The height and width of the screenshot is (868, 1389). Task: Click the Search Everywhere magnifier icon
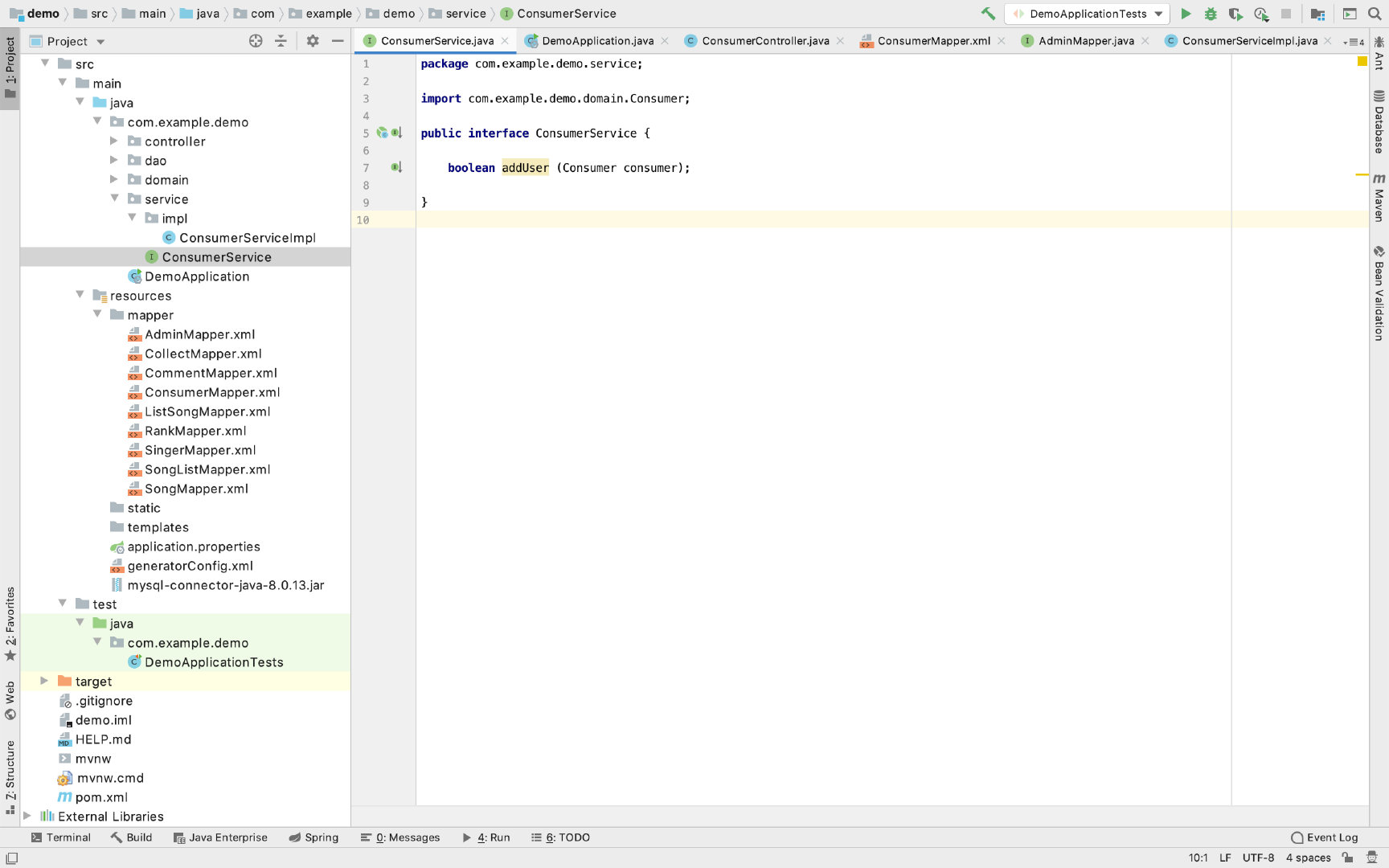(1374, 14)
